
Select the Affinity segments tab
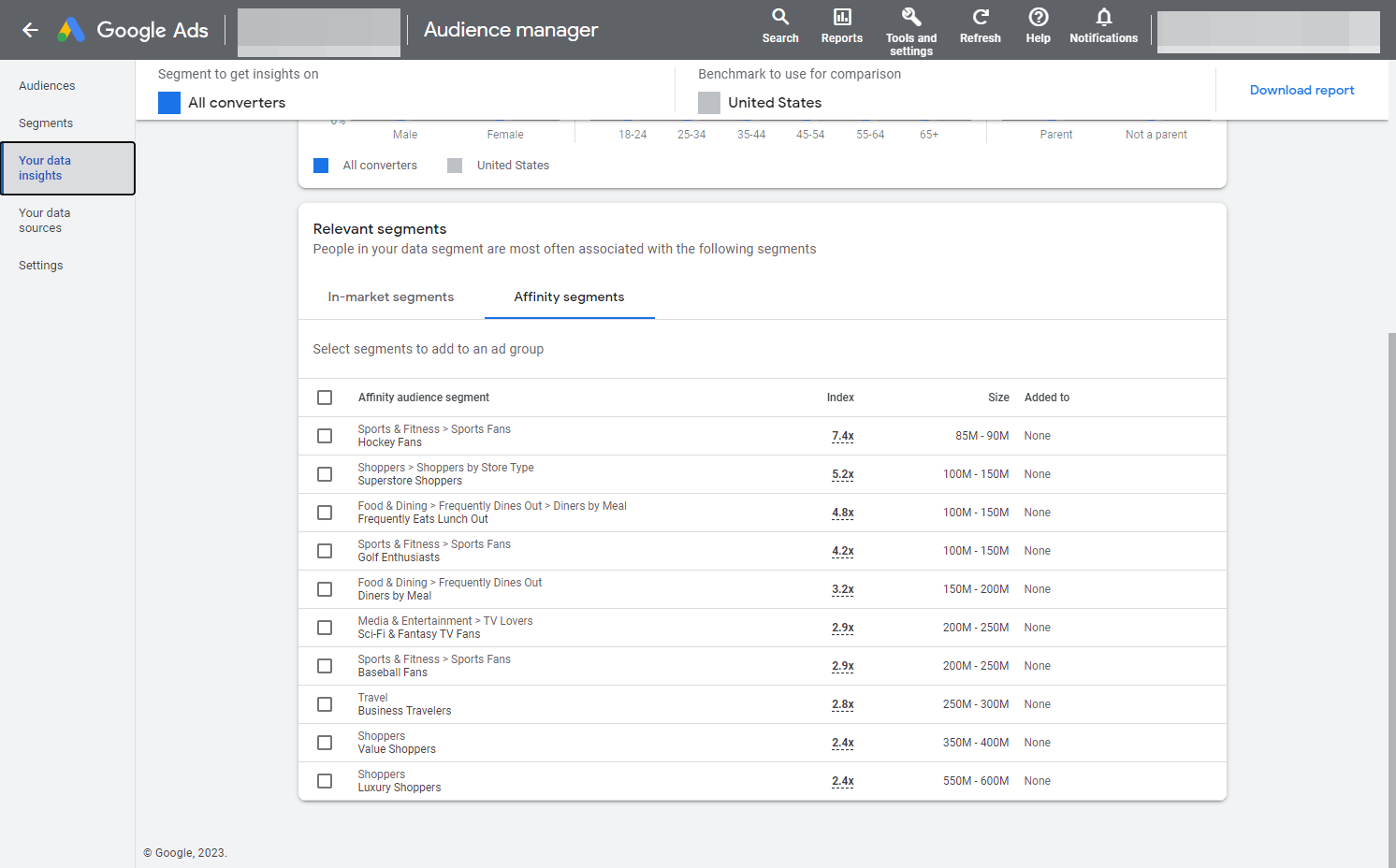(569, 297)
